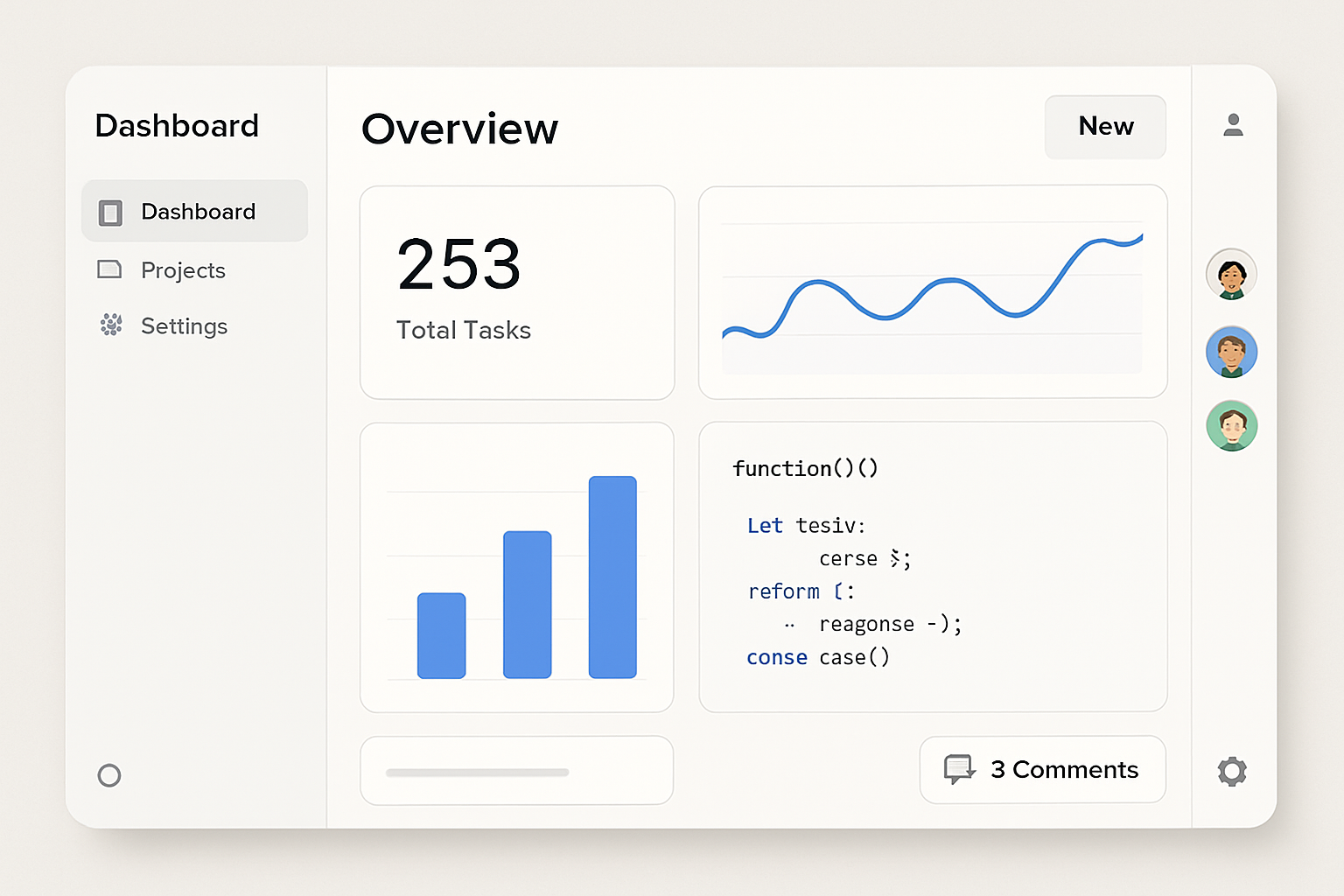Image resolution: width=1344 pixels, height=896 pixels.
Task: Open Projects via the document icon
Action: [x=110, y=270]
